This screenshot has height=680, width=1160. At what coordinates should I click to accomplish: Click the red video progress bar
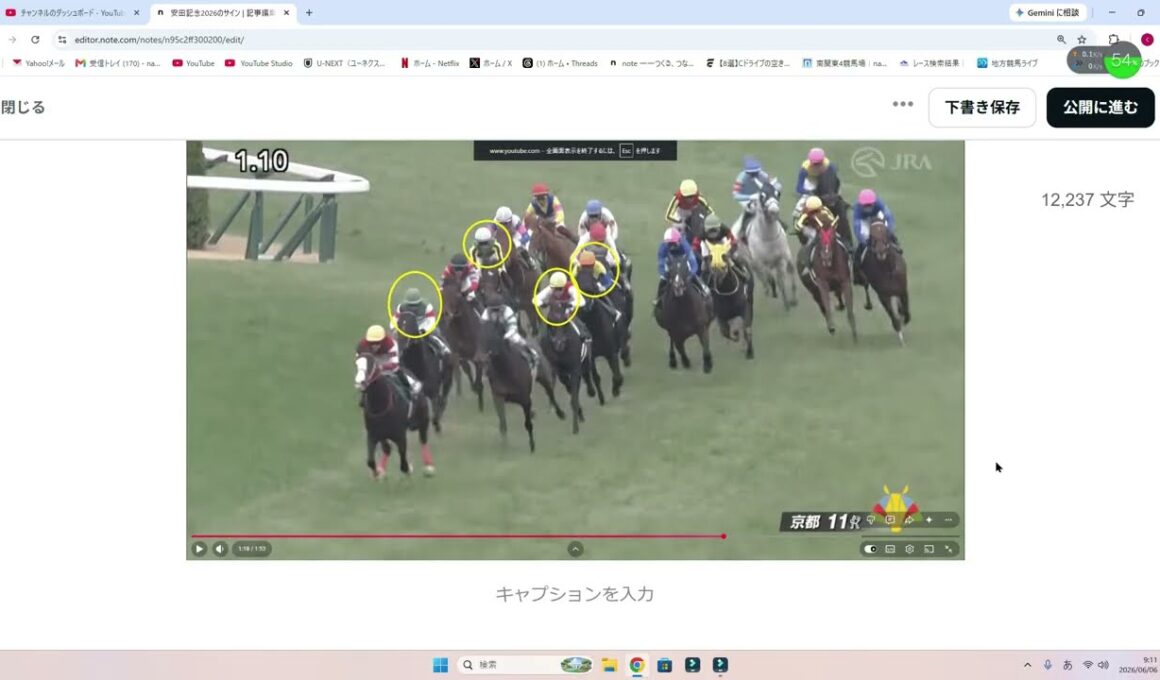(x=458, y=536)
